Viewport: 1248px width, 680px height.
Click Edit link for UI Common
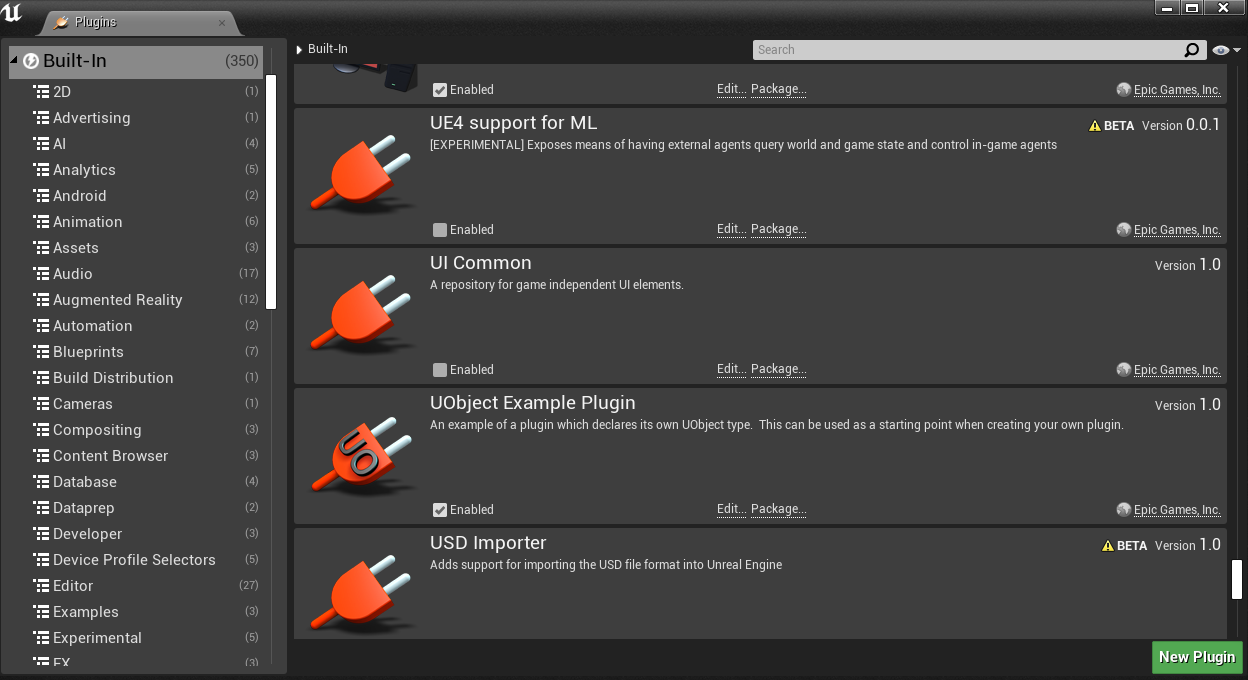click(731, 370)
